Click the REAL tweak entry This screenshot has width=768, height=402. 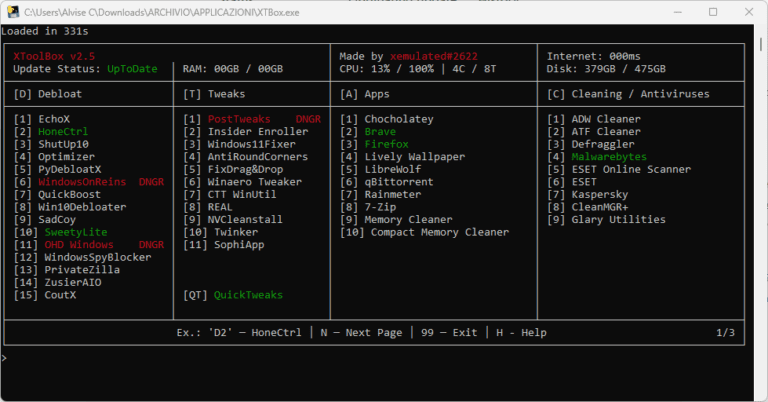click(x=208, y=207)
